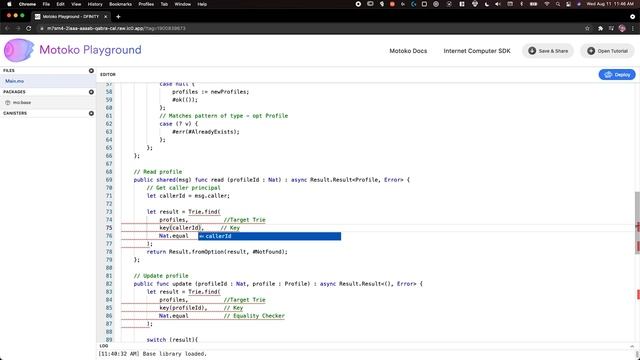Viewport: 640px width, 360px height.
Task: Click Save & Share button
Action: pyautogui.click(x=548, y=51)
